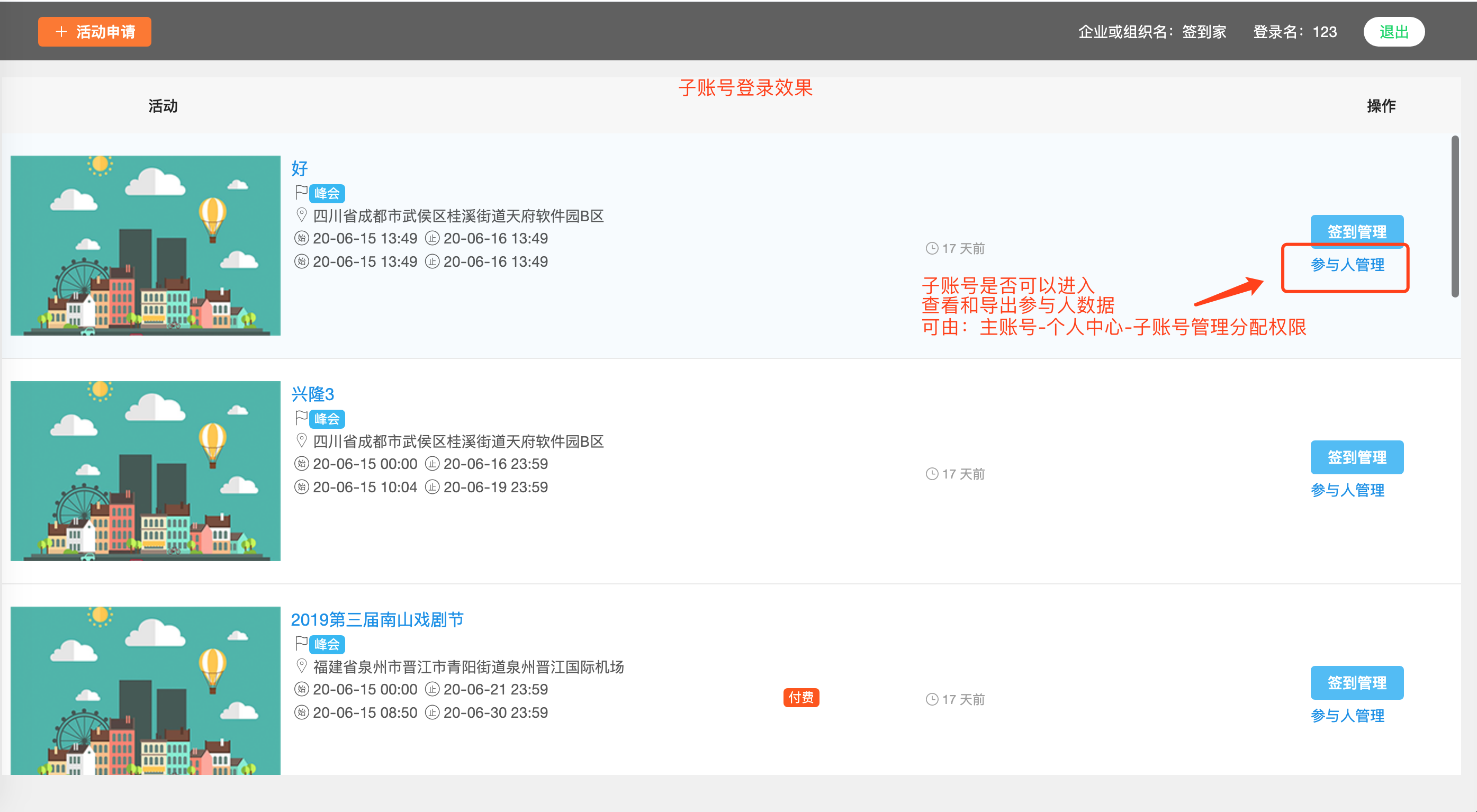This screenshot has width=1477, height=812.
Task: Click the clock icon in 兴隆3 row
Action: (x=932, y=474)
